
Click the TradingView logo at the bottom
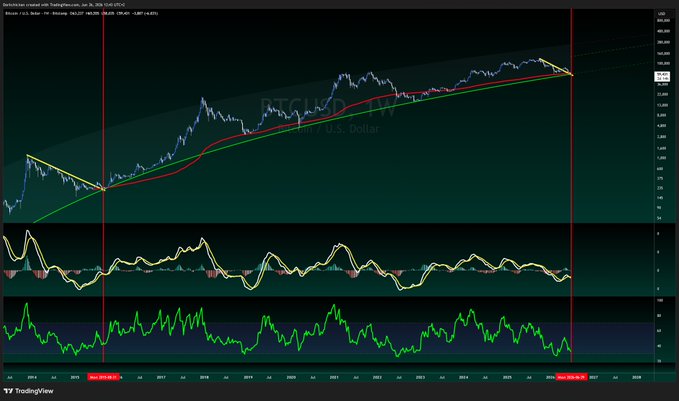pos(29,391)
